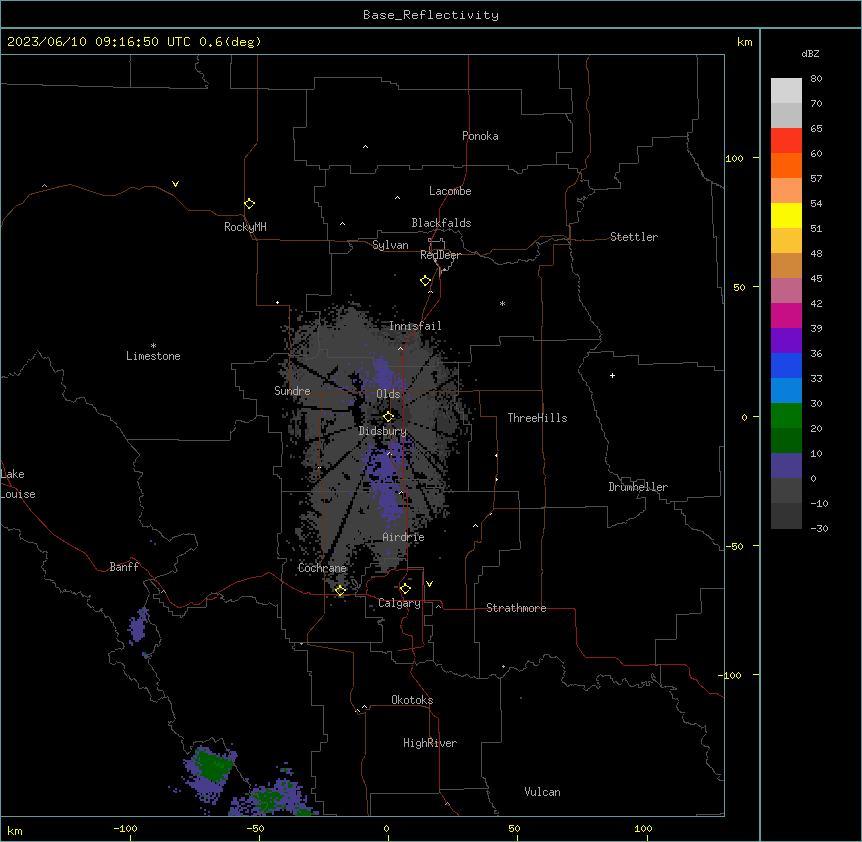The height and width of the screenshot is (842, 862).
Task: Click the yellow station marker near RockyMH
Action: click(x=250, y=204)
